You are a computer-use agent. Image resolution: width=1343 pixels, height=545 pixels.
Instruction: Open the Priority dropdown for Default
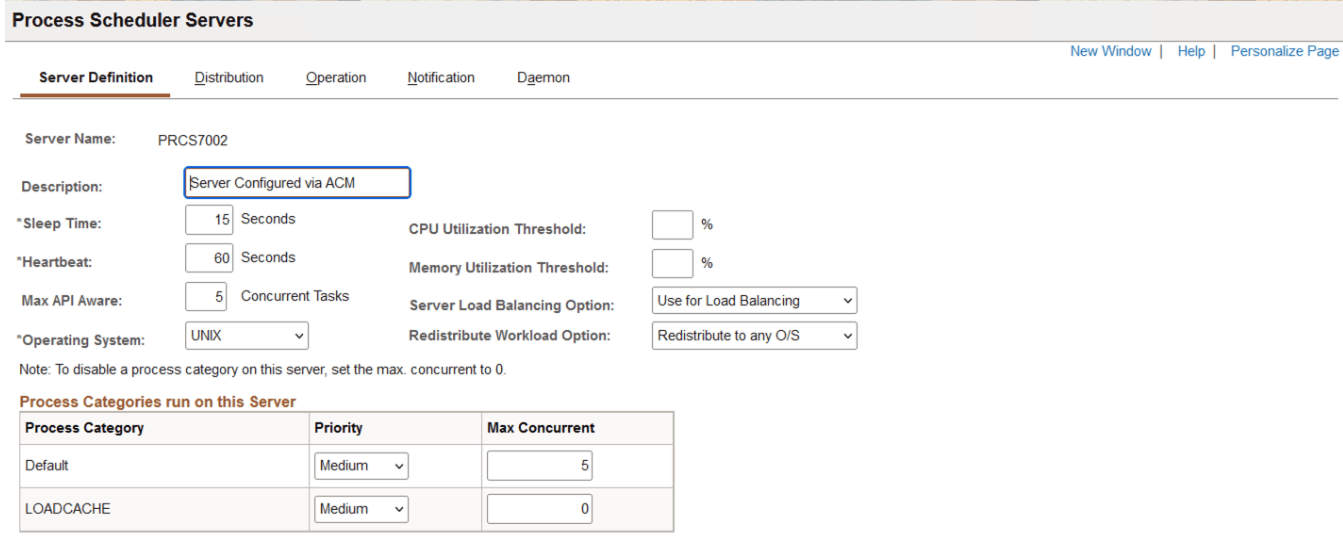click(361, 466)
